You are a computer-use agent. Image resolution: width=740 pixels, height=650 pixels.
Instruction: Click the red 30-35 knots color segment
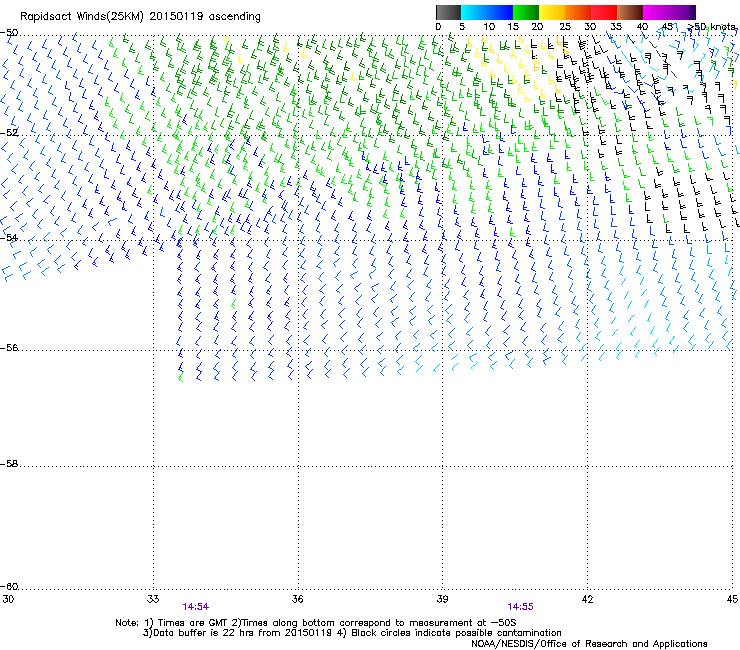coord(604,12)
